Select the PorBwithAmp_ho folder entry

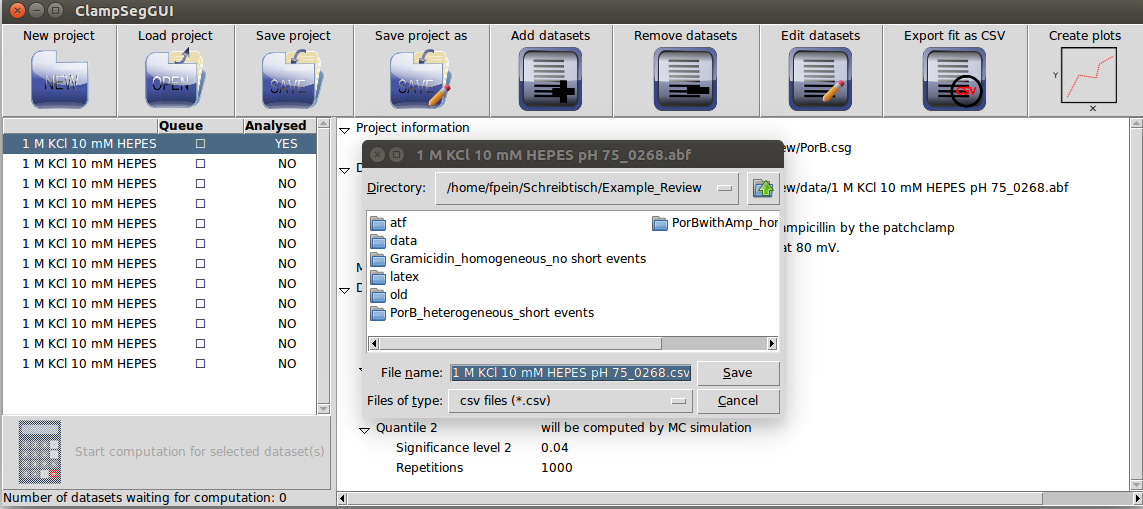(x=715, y=222)
